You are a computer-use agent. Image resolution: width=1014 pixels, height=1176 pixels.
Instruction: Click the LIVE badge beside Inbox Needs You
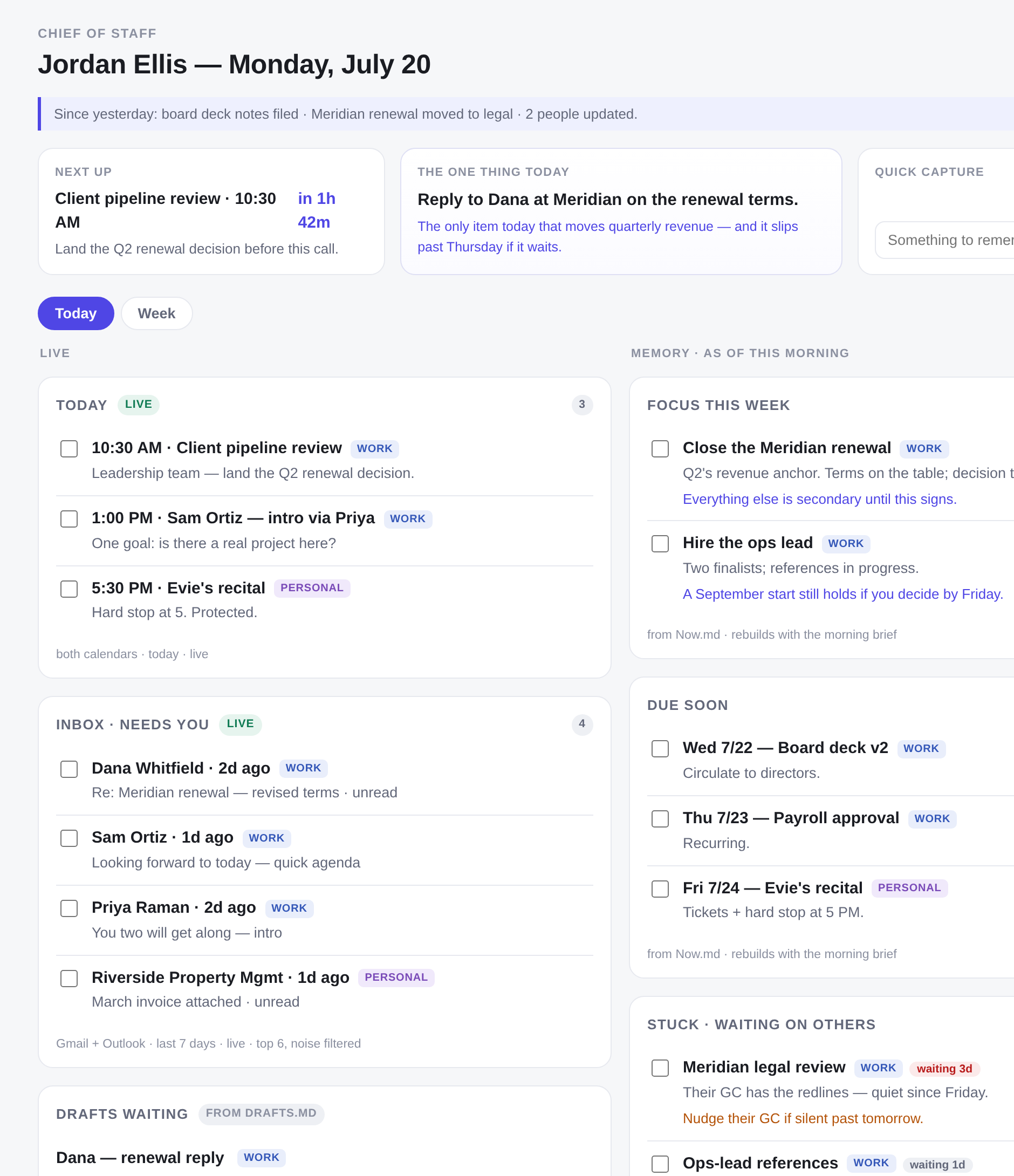click(x=241, y=724)
